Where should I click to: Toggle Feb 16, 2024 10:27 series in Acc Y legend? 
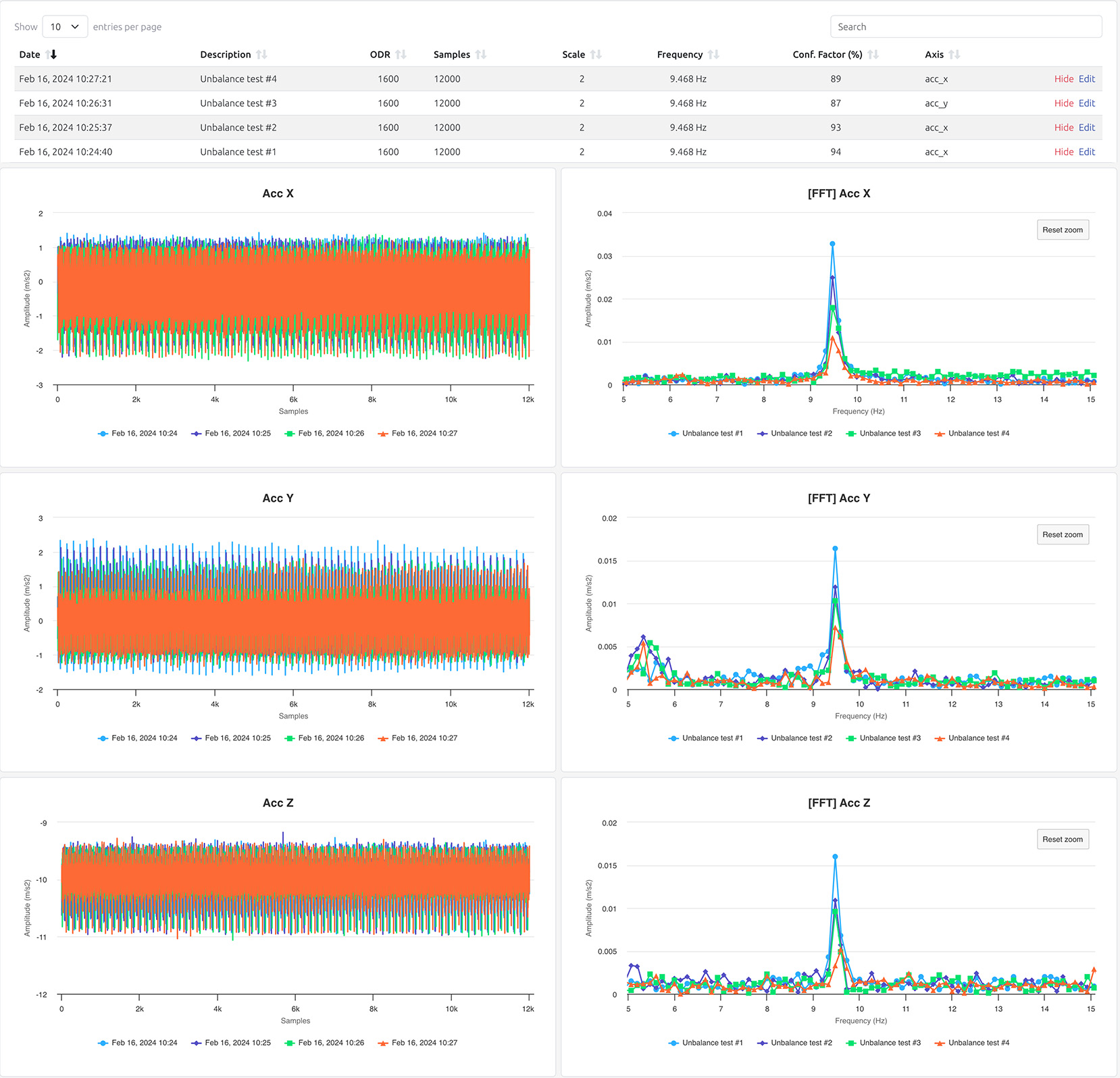pos(417,738)
